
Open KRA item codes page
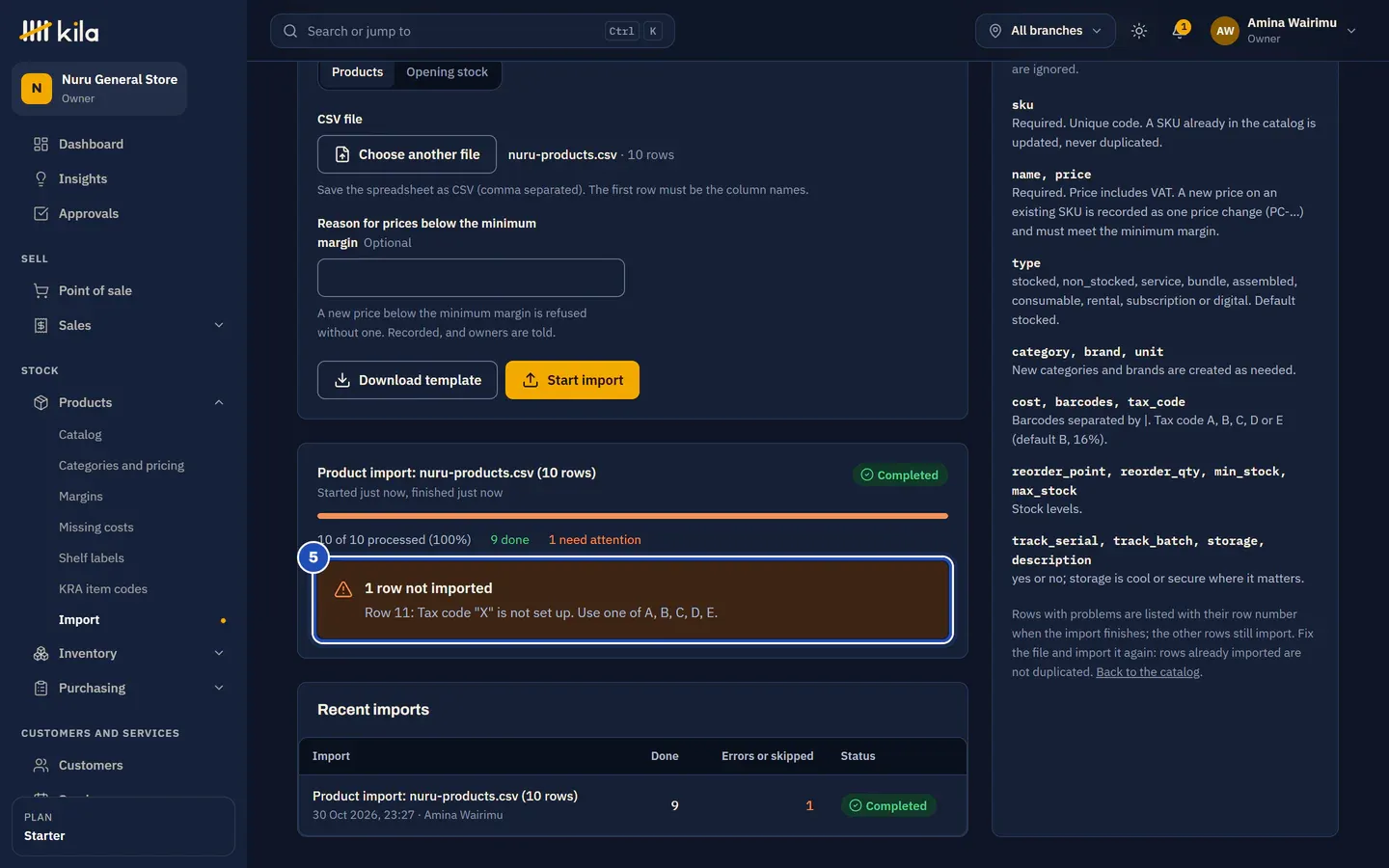coord(103,589)
